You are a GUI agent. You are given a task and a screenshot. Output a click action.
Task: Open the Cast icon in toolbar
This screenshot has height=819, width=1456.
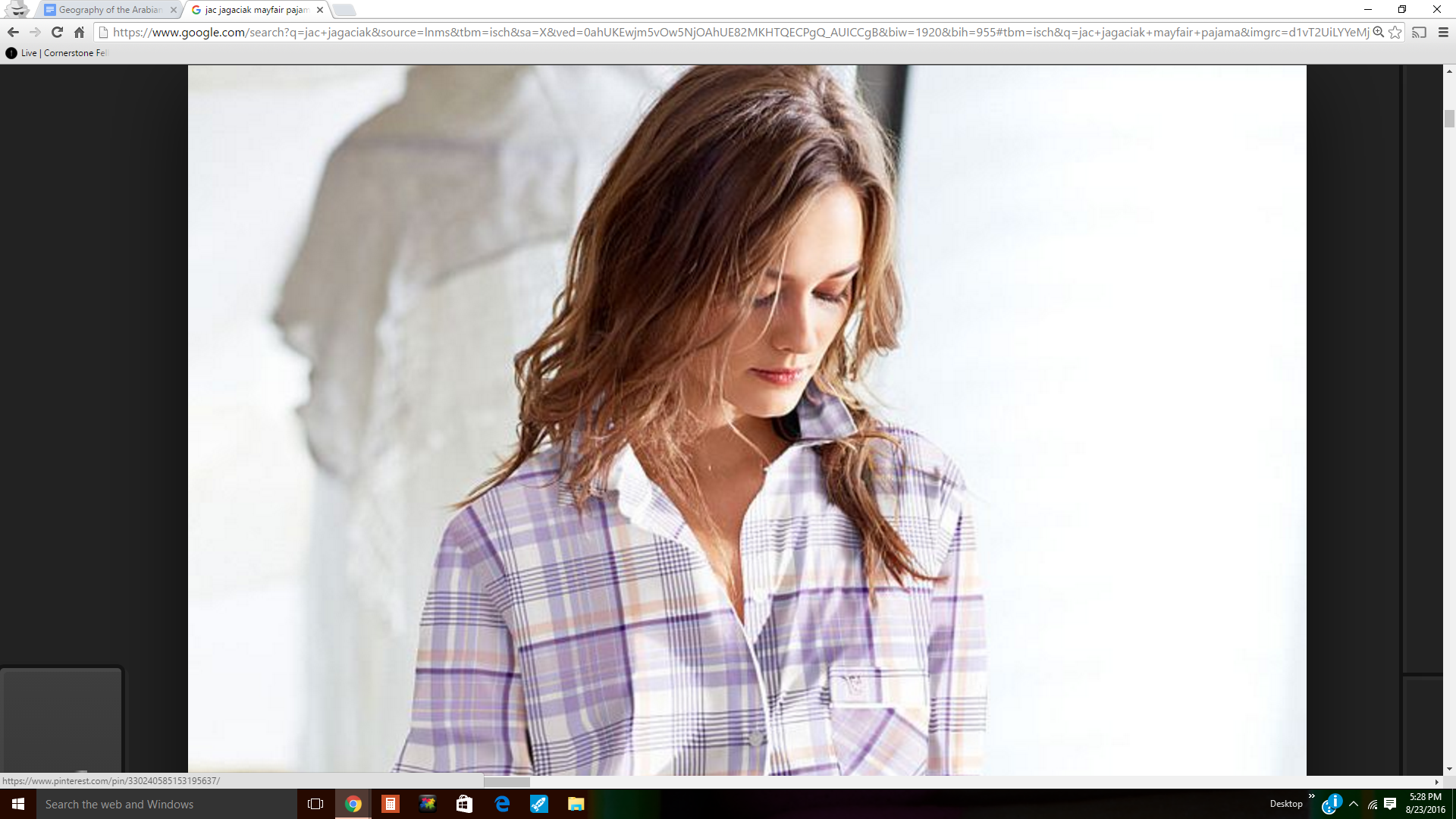1420,32
